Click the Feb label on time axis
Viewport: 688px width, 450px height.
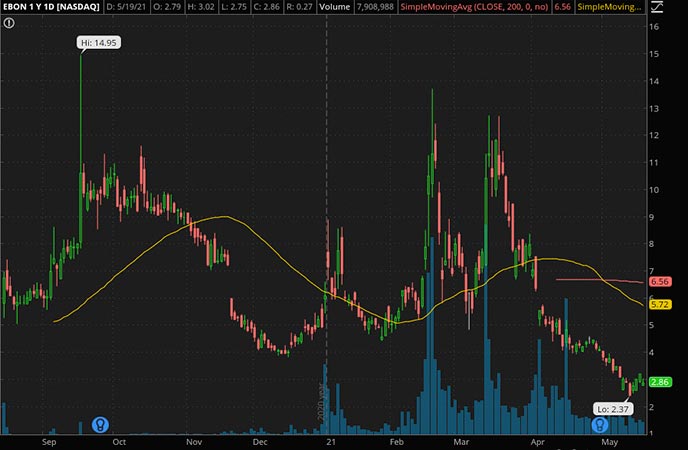(x=396, y=440)
